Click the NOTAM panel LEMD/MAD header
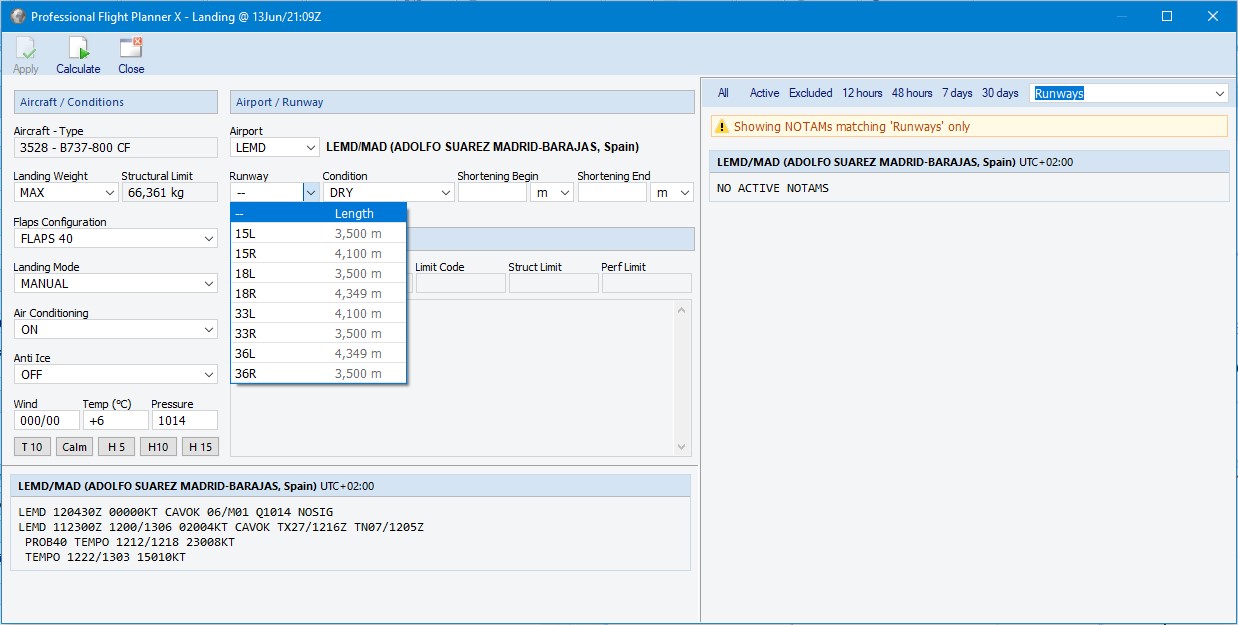Viewport: 1238px width, 625px height. [969, 162]
